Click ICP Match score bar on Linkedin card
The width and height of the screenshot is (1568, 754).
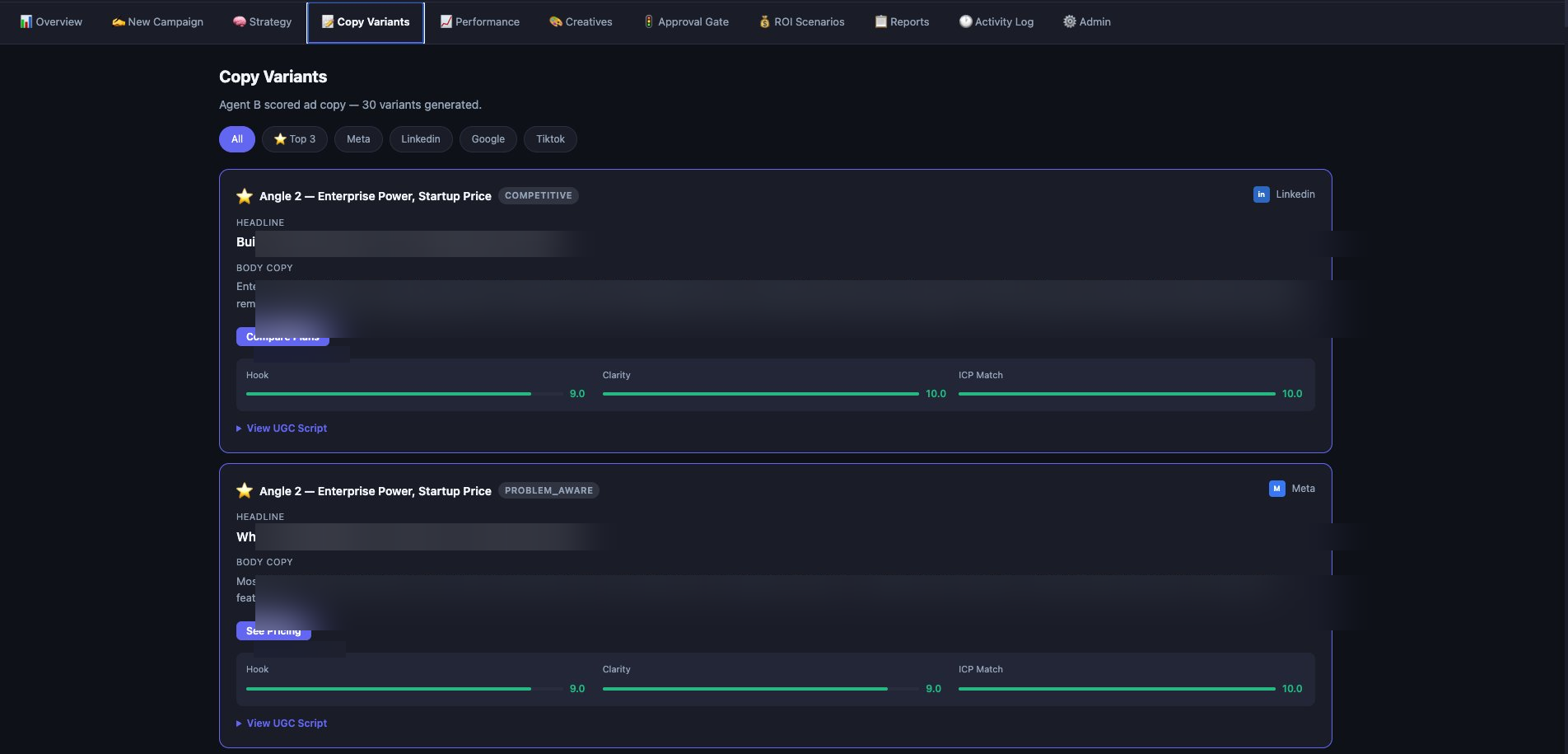click(1117, 394)
